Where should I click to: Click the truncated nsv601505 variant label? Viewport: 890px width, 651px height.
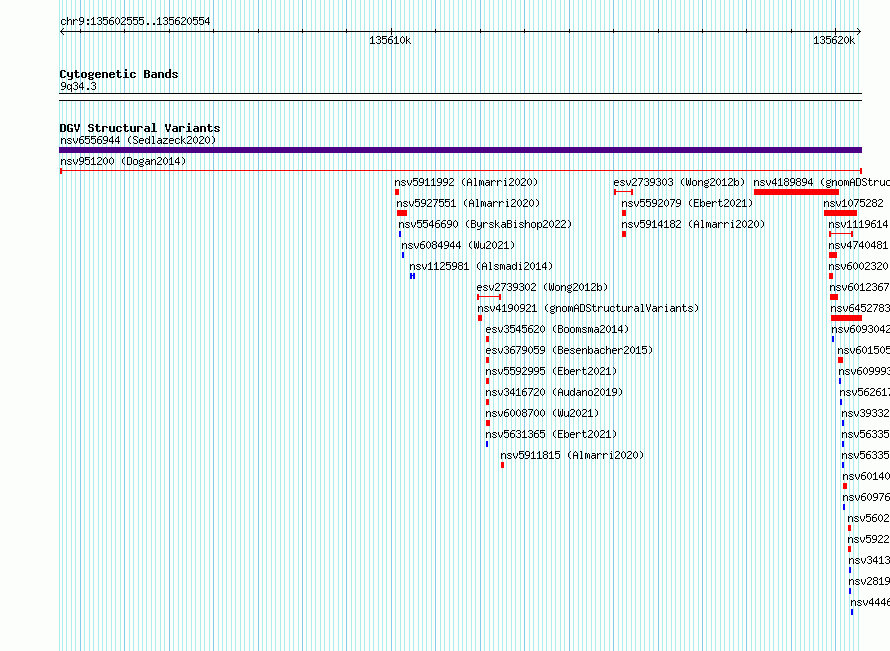click(863, 350)
